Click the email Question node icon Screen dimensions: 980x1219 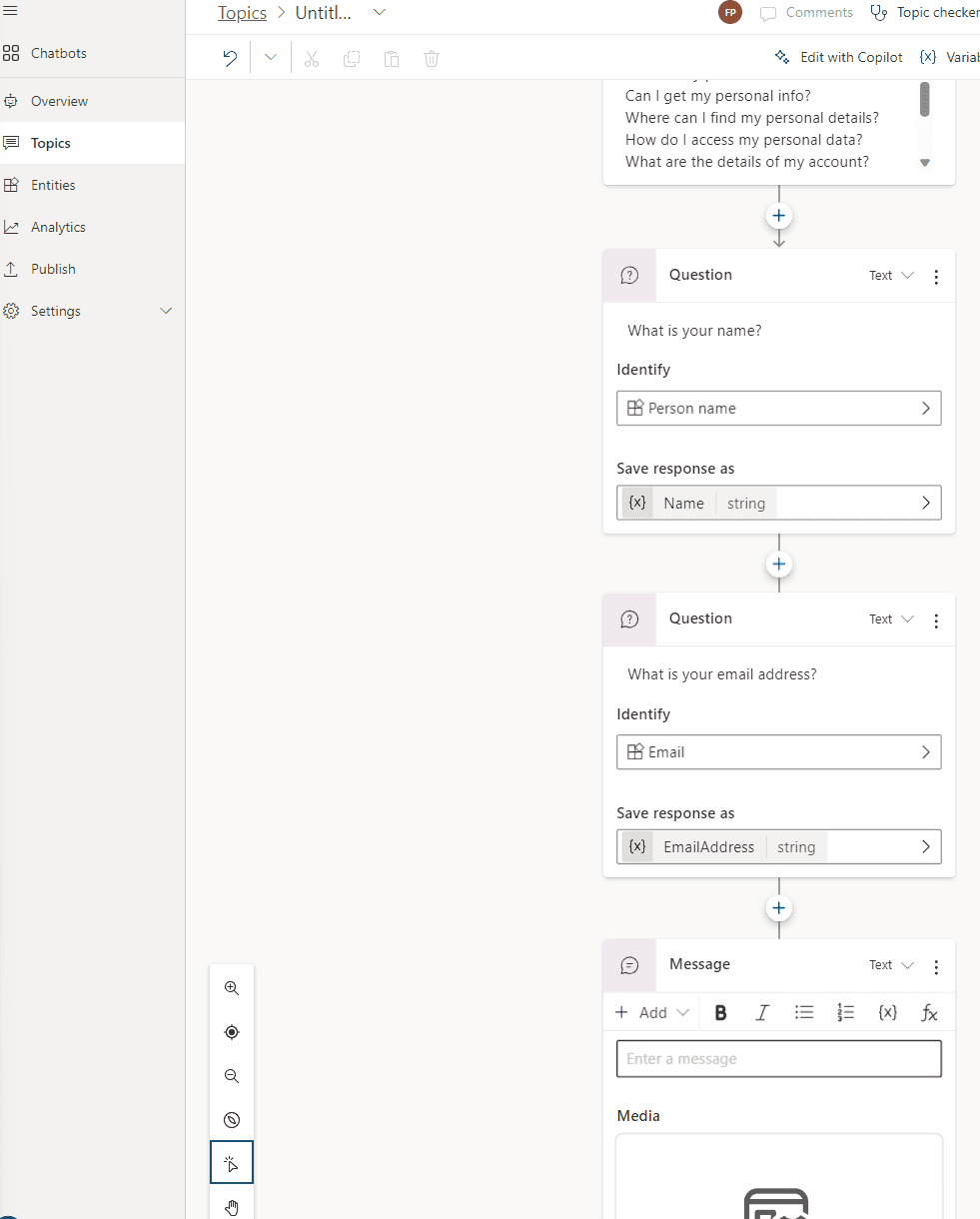click(629, 619)
